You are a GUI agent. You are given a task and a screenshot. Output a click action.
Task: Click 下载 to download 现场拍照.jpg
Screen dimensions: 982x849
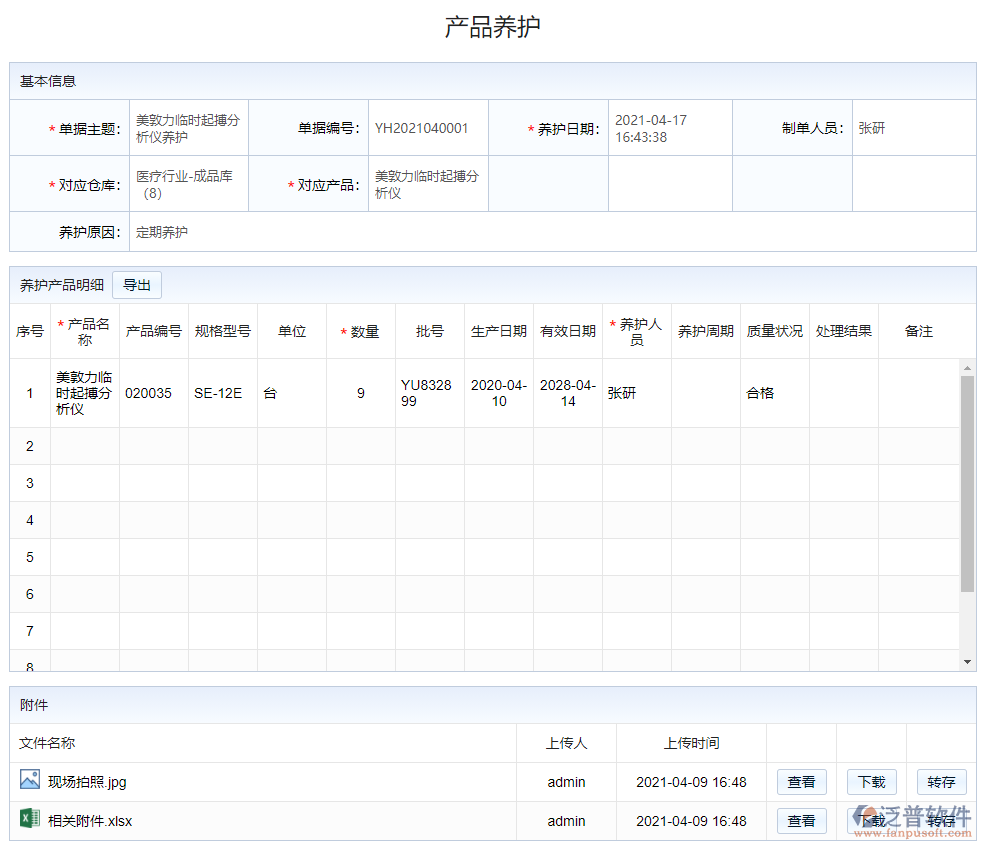871,782
